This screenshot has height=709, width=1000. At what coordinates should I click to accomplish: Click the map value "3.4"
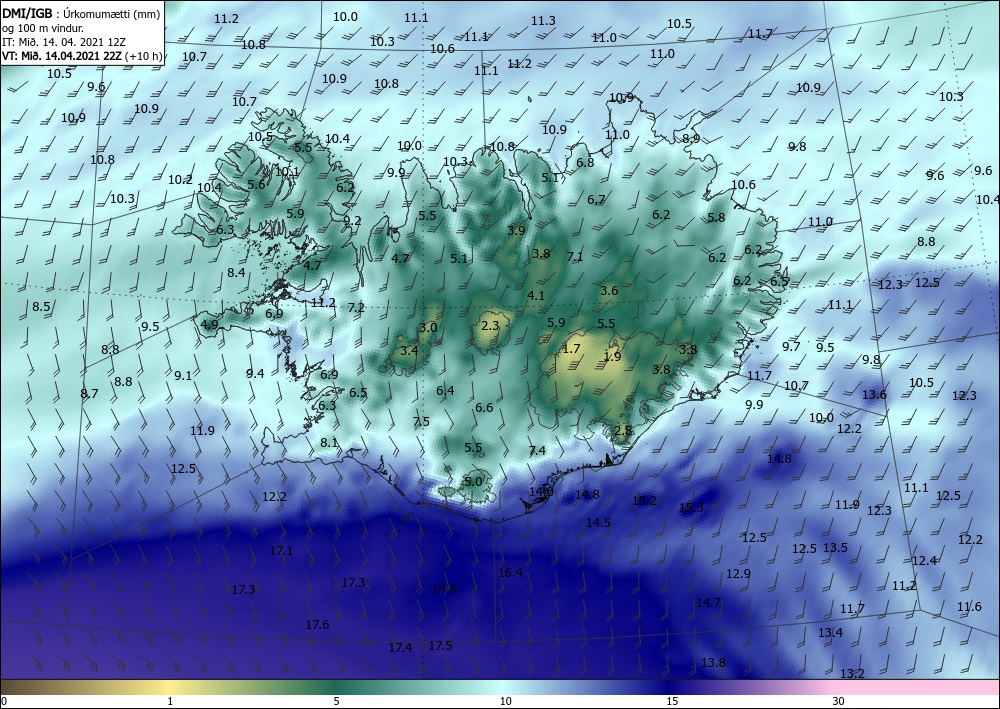[409, 350]
